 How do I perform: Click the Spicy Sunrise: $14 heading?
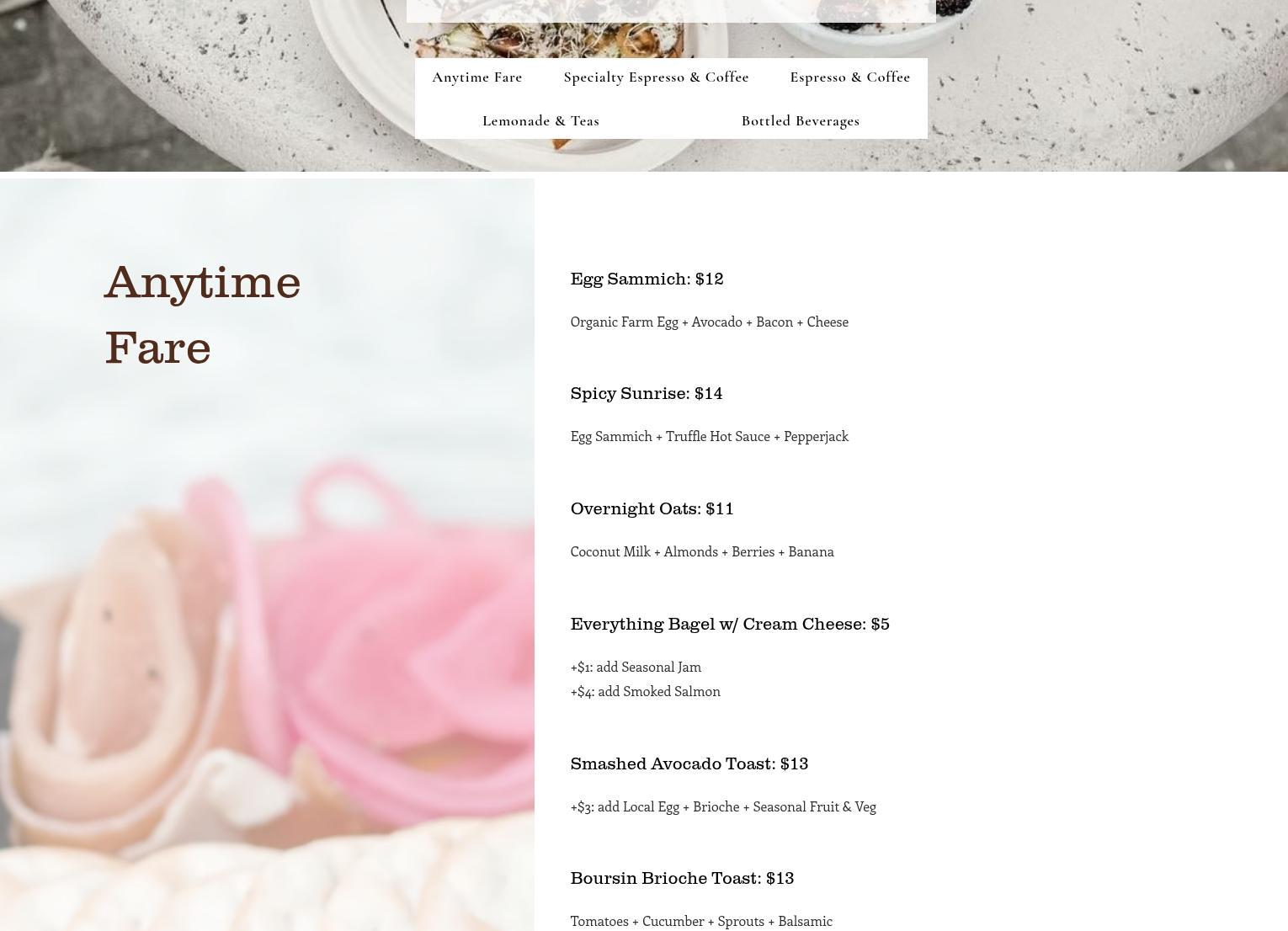(647, 393)
